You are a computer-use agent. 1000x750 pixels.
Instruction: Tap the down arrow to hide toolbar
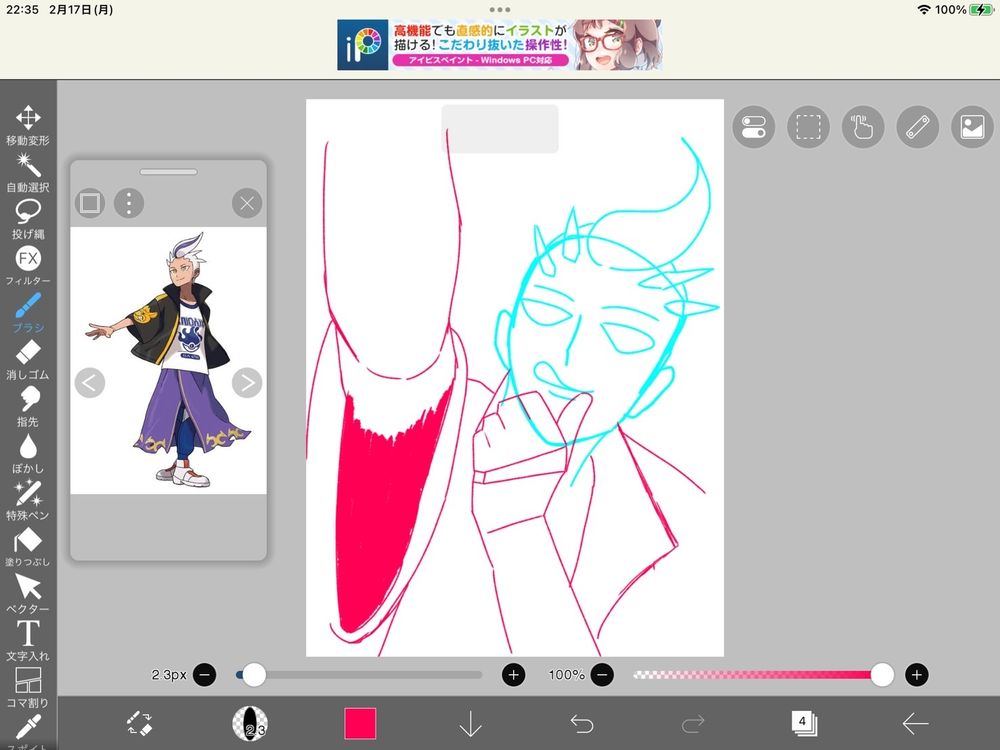pyautogui.click(x=471, y=724)
